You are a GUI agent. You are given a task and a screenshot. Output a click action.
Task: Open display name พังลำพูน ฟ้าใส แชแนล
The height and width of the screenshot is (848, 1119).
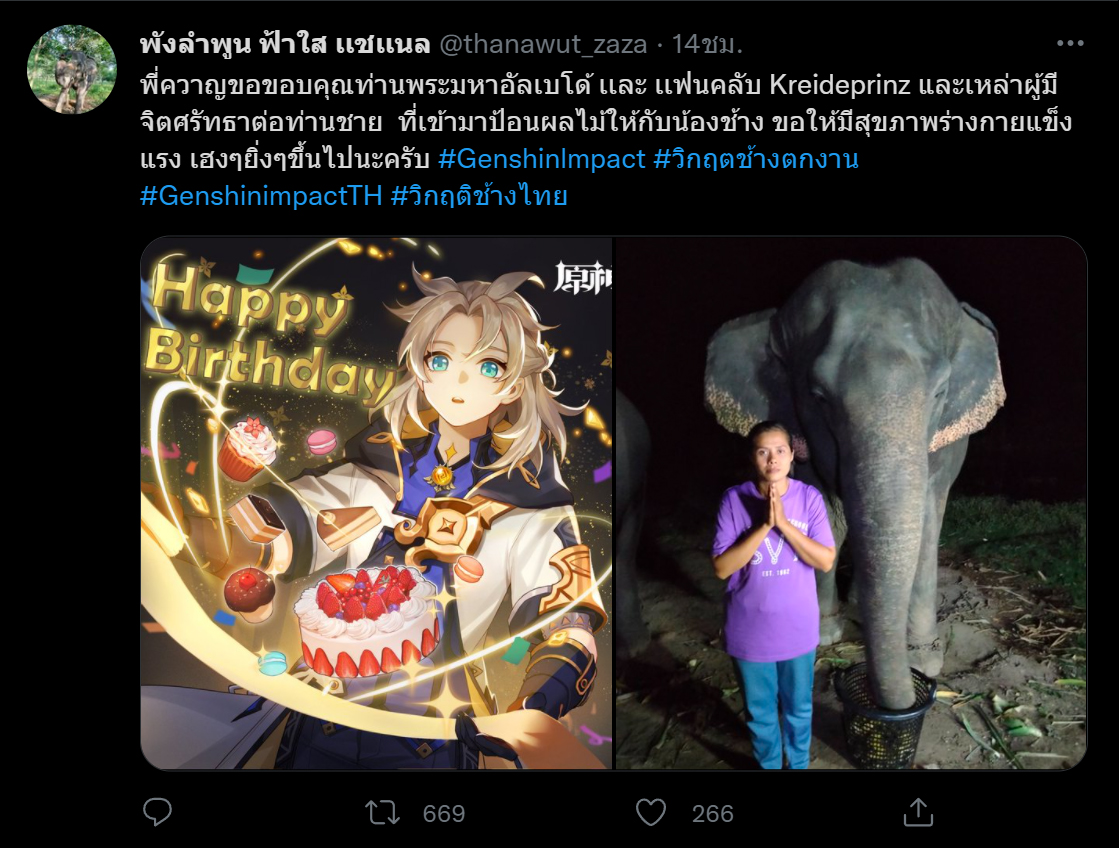pyautogui.click(x=285, y=44)
